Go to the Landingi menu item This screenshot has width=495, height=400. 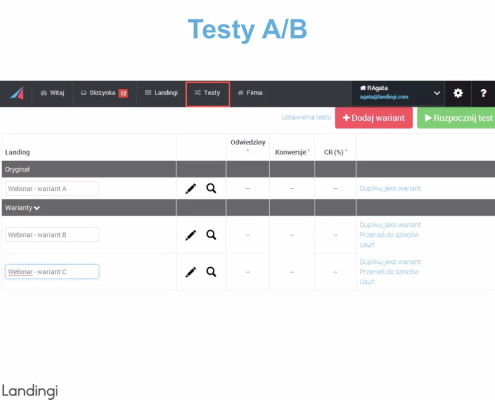coord(161,93)
